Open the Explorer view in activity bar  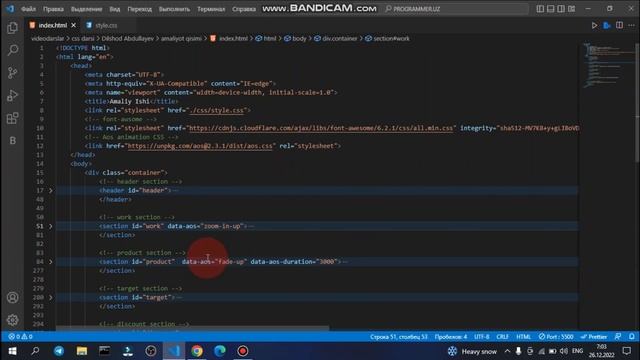13,28
